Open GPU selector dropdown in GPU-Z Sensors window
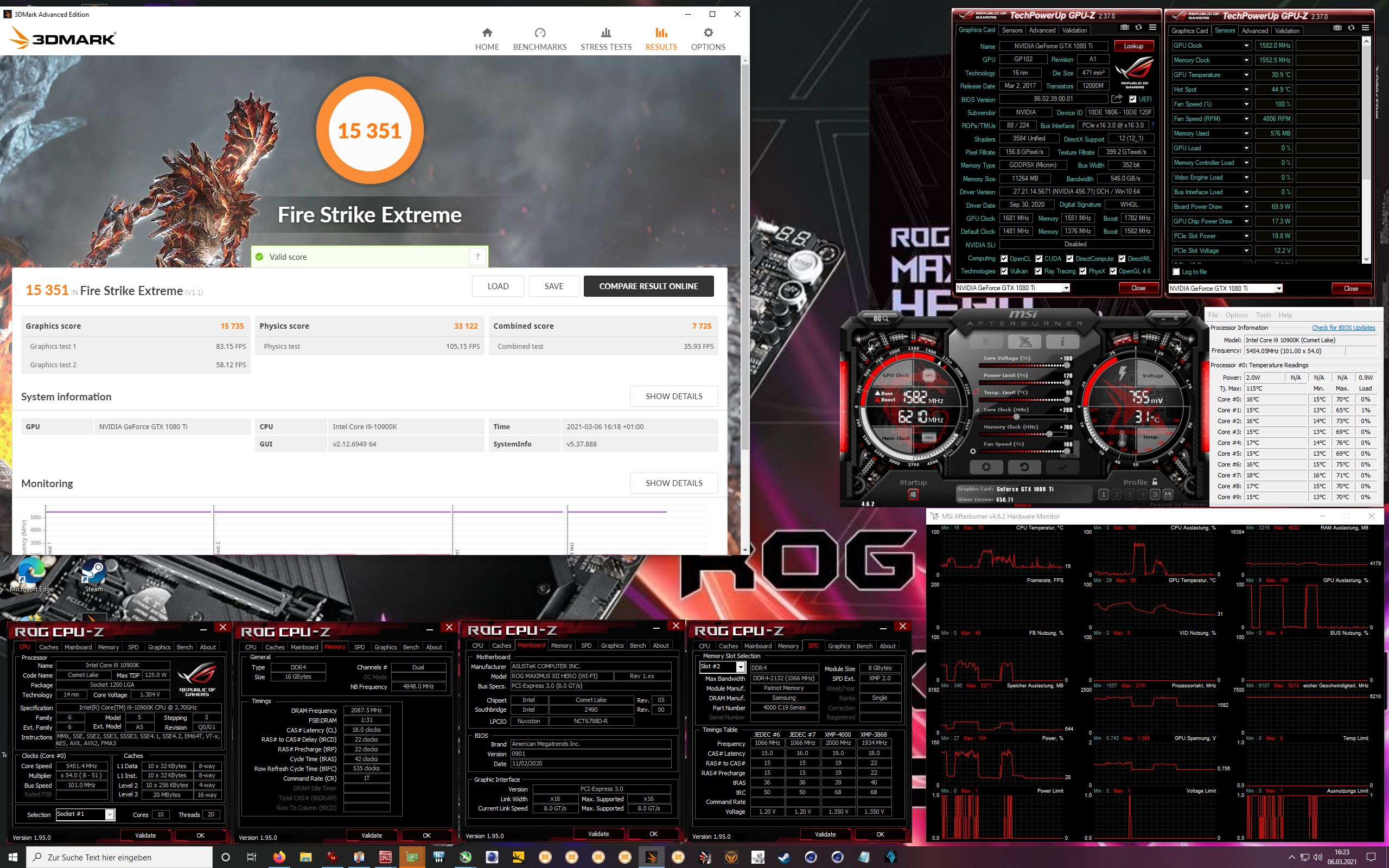This screenshot has width=1389, height=868. (x=1278, y=288)
